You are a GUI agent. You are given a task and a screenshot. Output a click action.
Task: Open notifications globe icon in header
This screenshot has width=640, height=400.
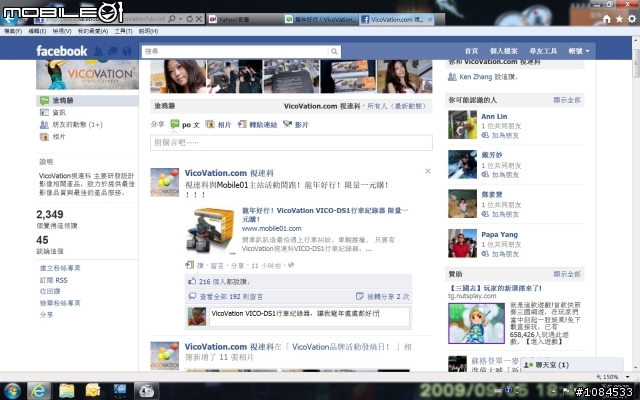pos(127,51)
